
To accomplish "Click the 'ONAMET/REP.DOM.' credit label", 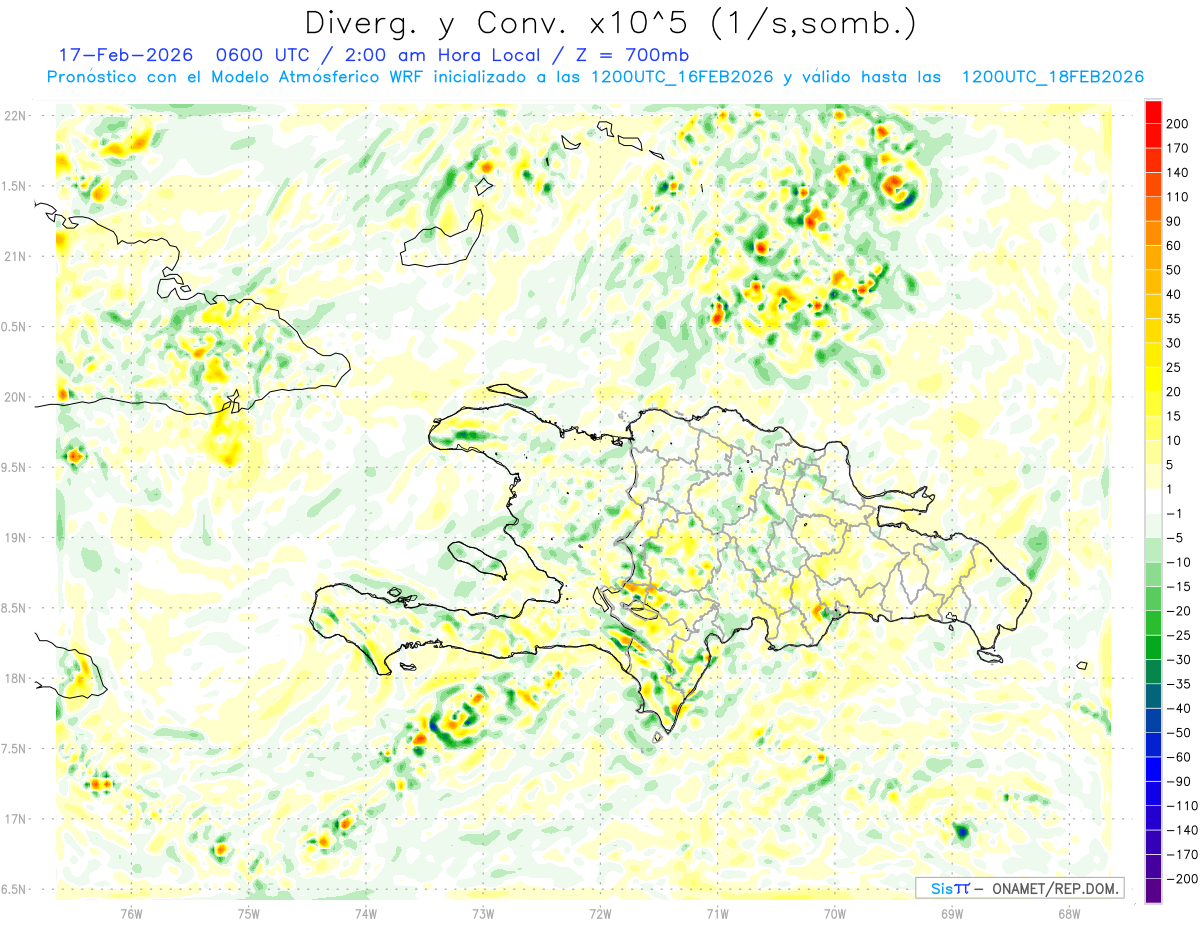I will click(x=1054, y=888).
